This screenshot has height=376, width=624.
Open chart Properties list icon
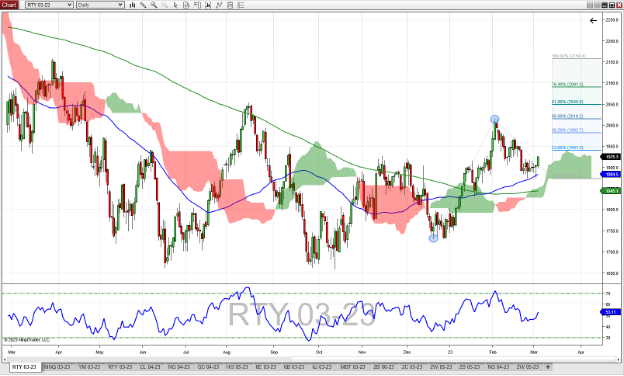(240, 5)
